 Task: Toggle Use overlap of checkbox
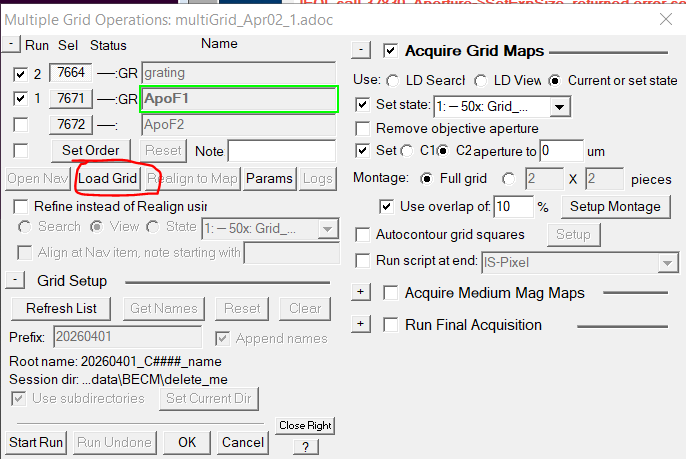[386, 207]
